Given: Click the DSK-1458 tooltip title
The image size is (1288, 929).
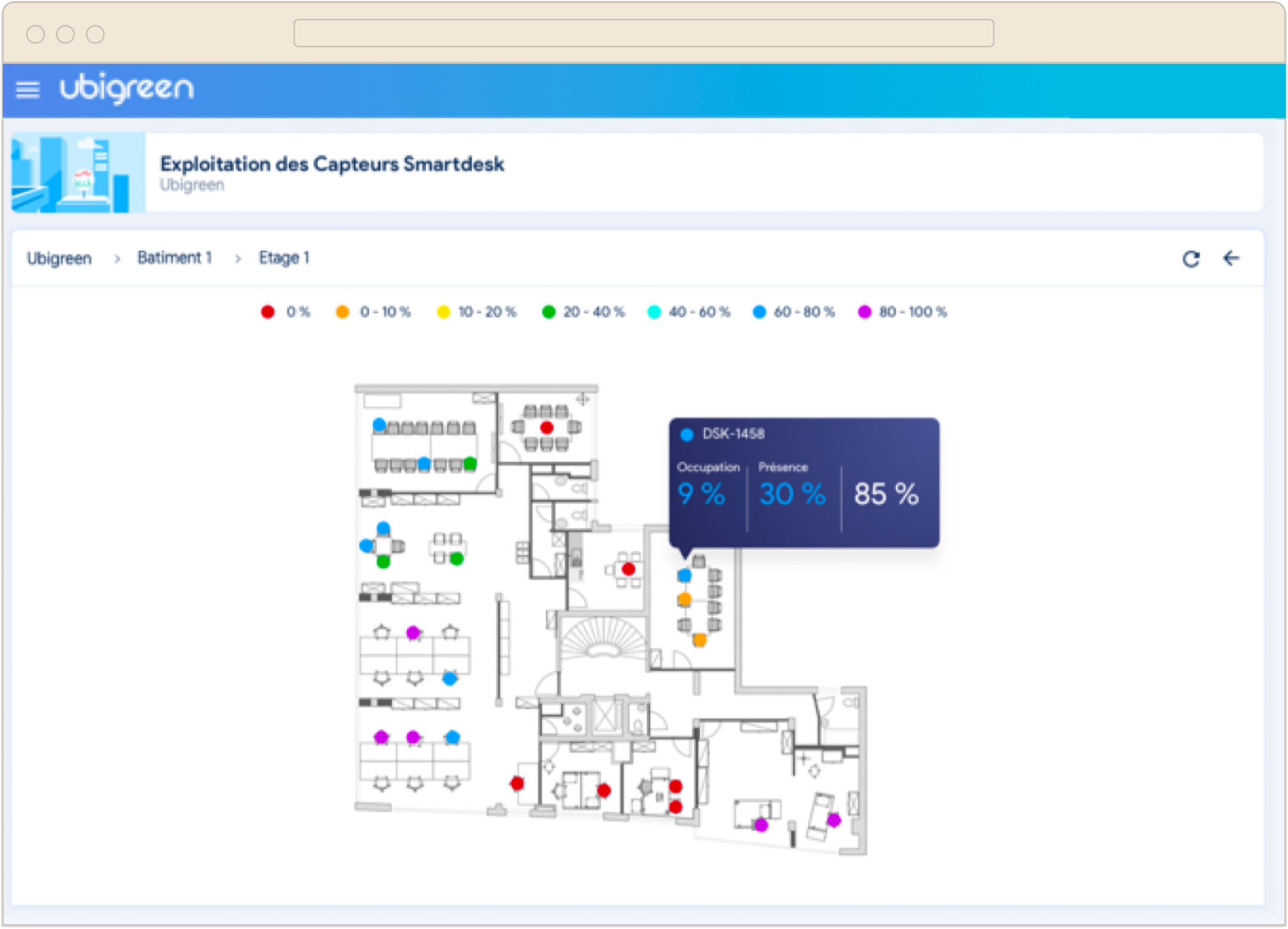Looking at the screenshot, I should pyautogui.click(x=734, y=434).
